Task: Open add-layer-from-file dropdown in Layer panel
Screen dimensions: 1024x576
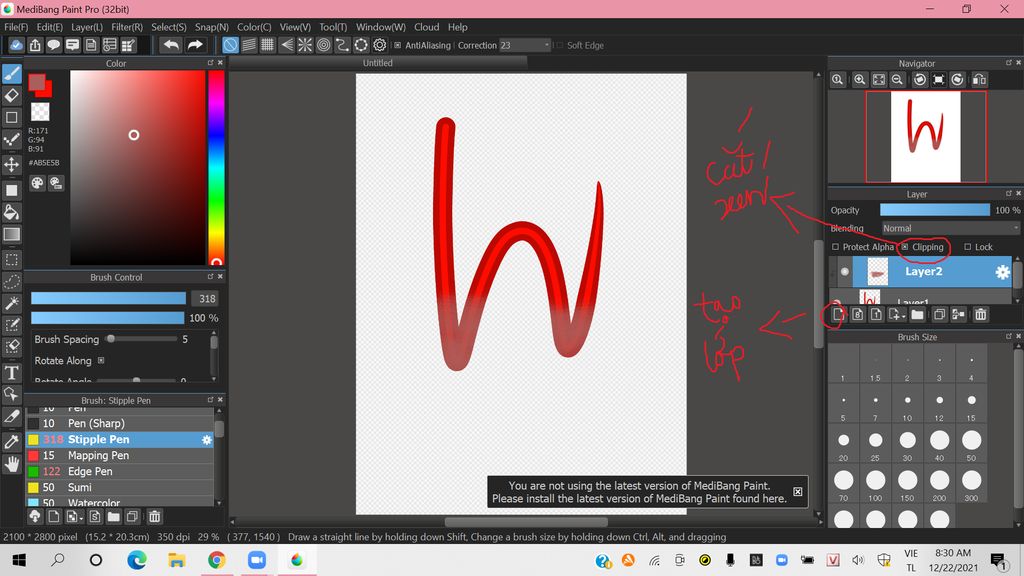Action: click(897, 315)
